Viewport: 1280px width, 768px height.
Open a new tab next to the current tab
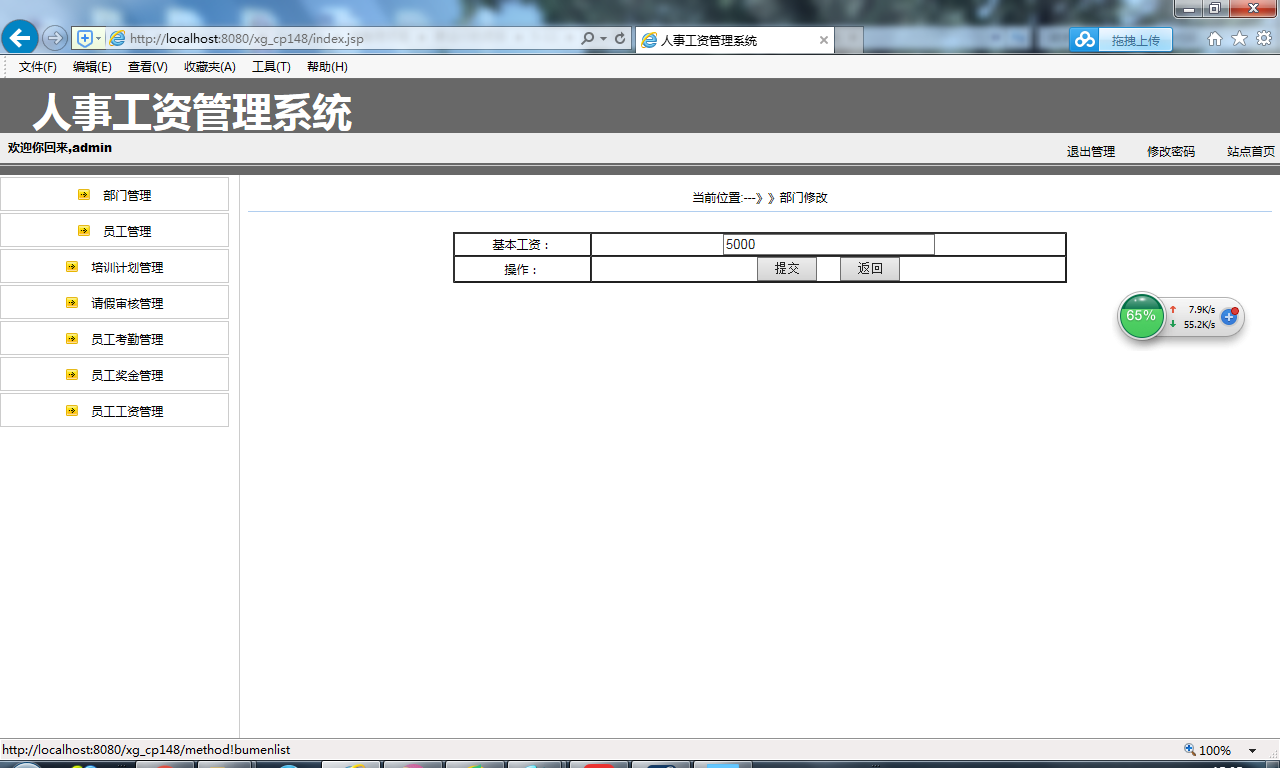pyautogui.click(x=849, y=40)
